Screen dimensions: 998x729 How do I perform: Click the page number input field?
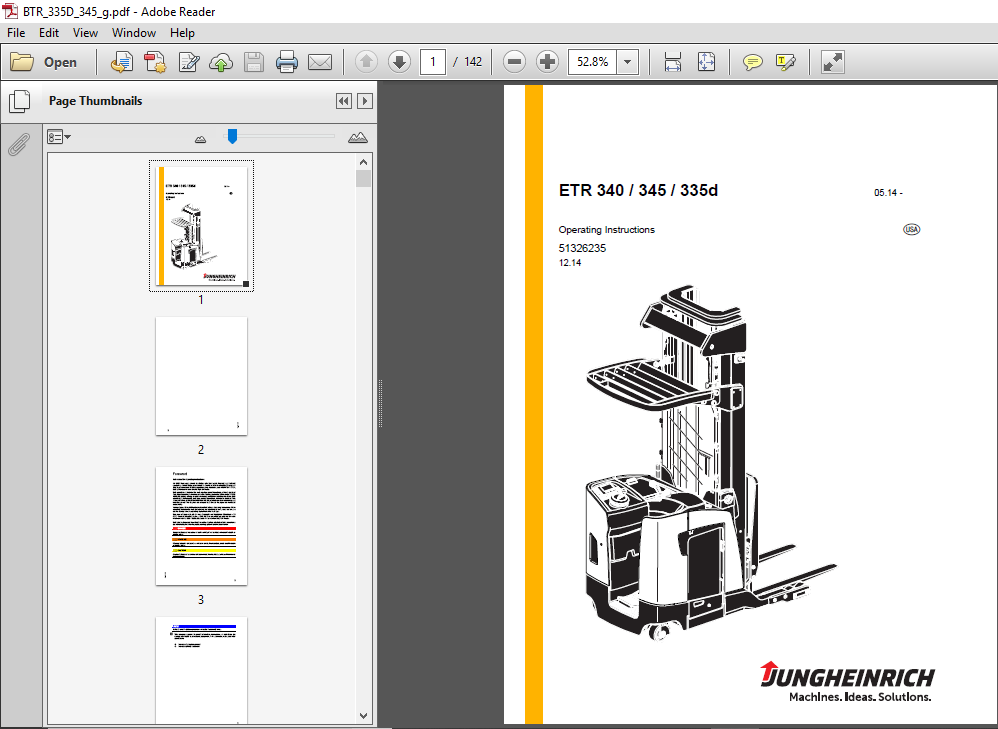tap(433, 62)
